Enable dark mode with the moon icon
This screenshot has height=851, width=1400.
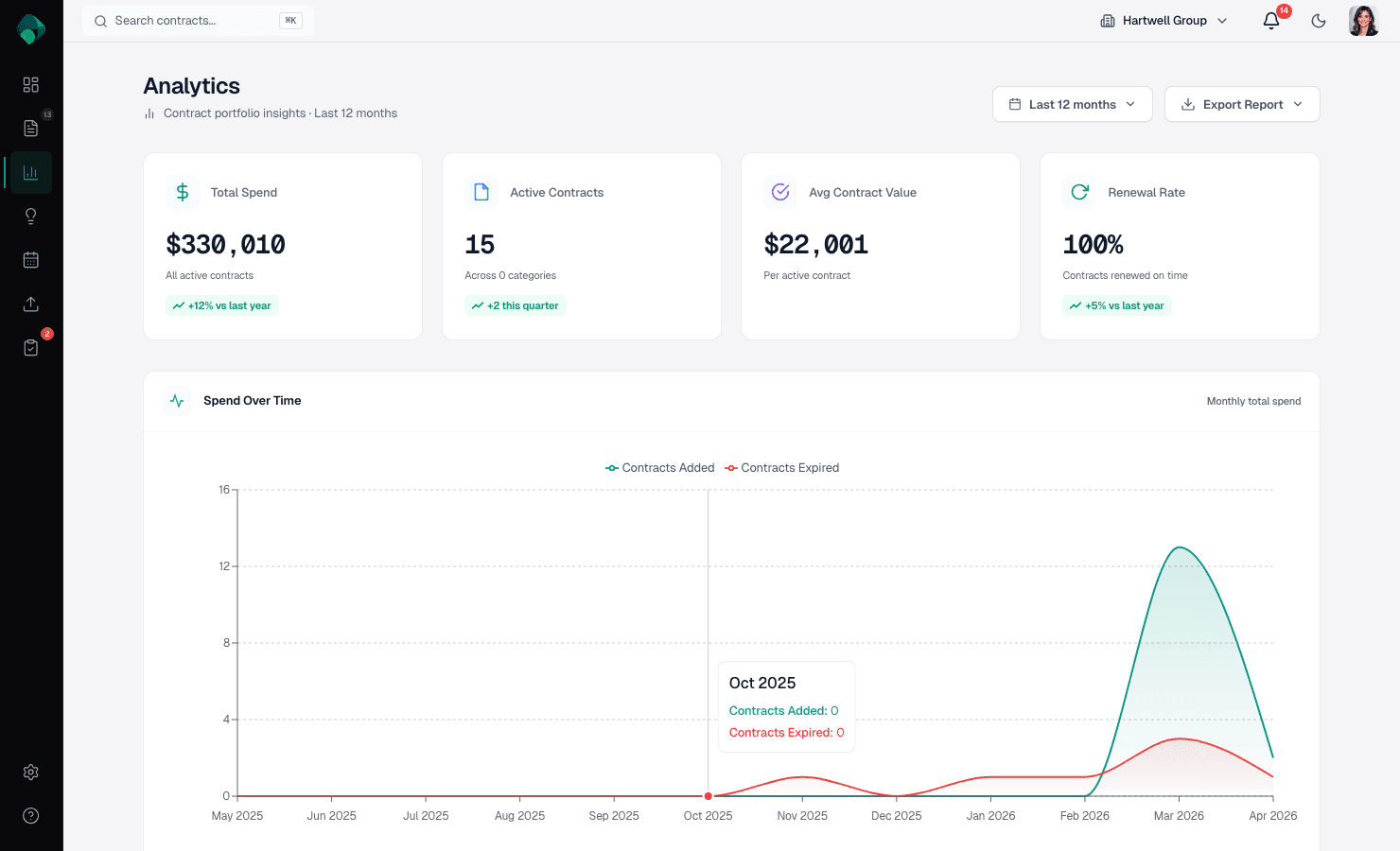tap(1318, 20)
